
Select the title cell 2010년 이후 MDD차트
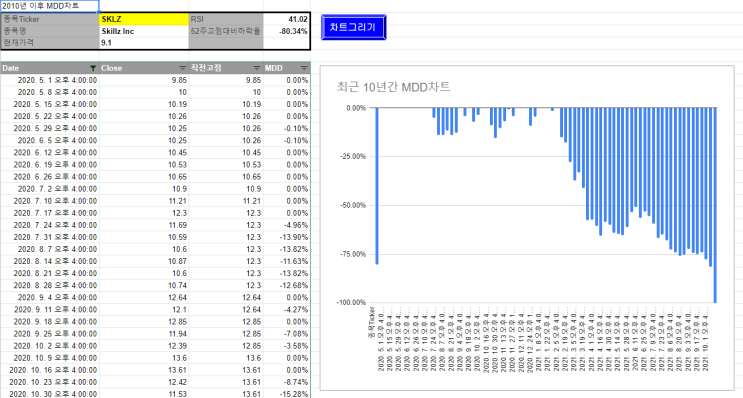click(50, 6)
